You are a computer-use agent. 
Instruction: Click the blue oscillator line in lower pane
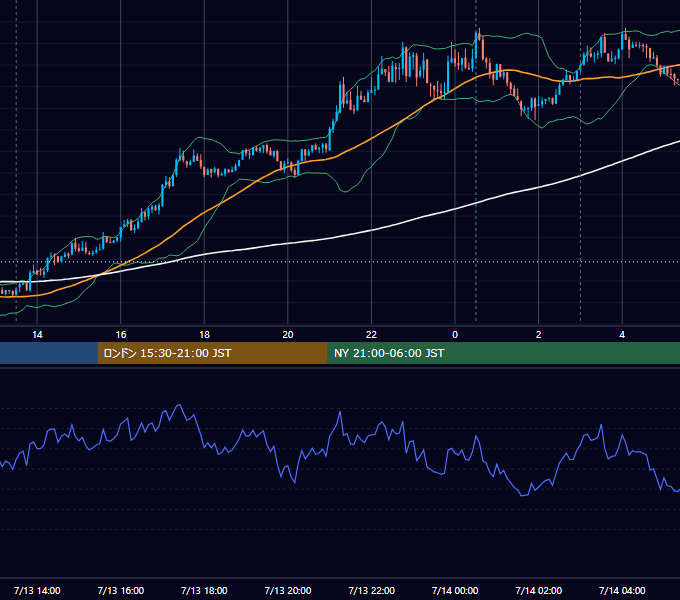[340, 413]
